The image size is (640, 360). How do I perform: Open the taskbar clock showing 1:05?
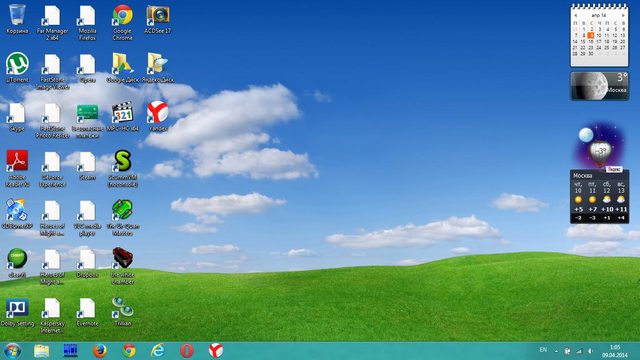pyautogui.click(x=615, y=351)
